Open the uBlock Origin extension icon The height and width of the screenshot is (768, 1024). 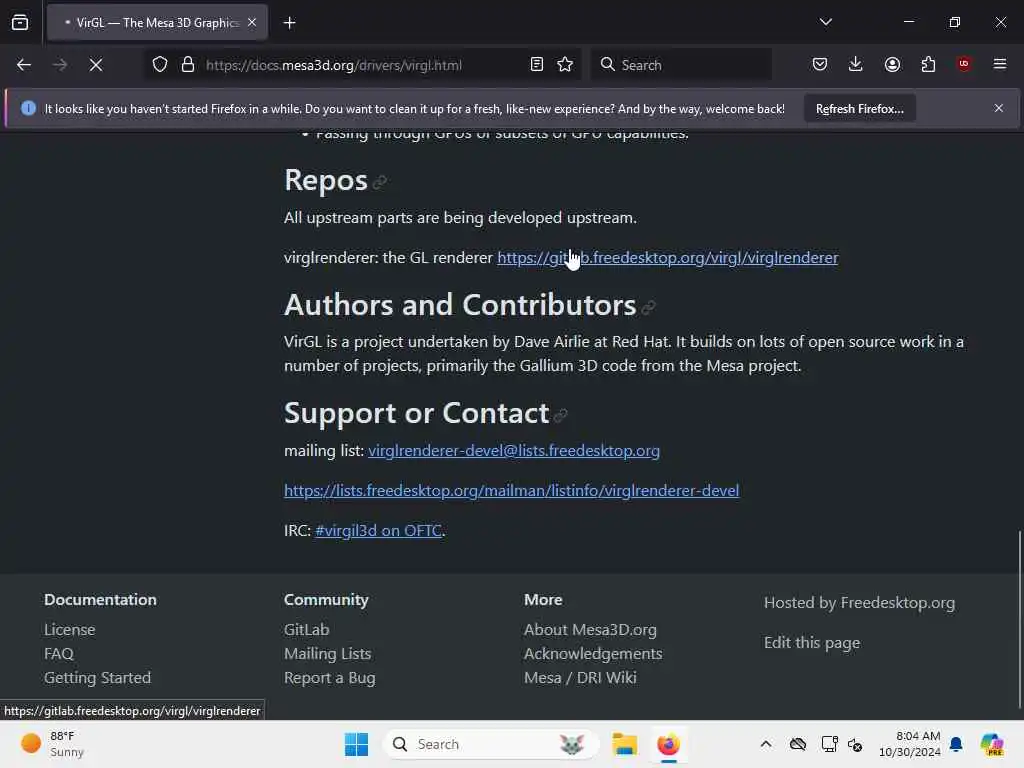pos(964,64)
